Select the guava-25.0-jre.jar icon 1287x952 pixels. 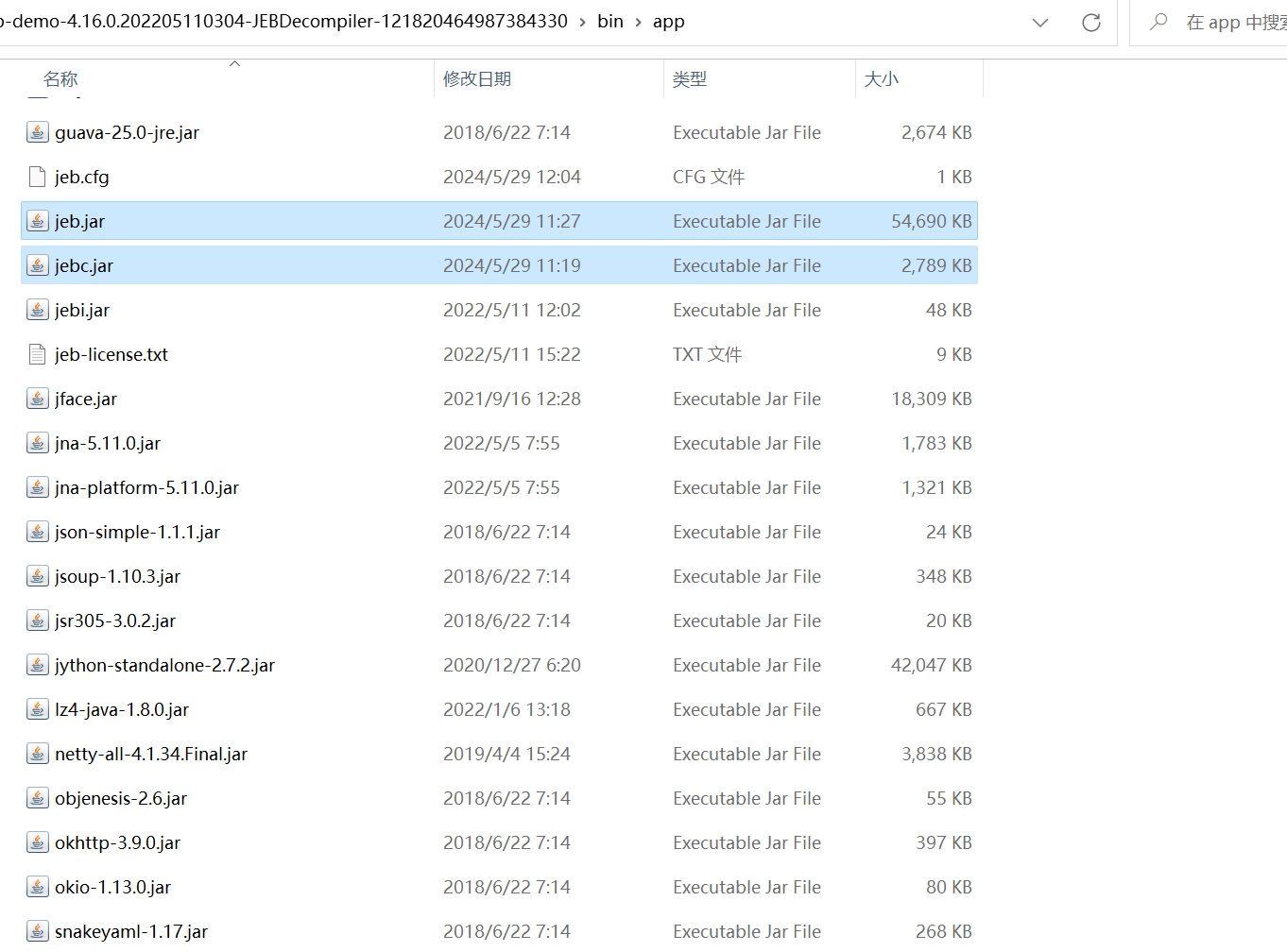click(37, 132)
